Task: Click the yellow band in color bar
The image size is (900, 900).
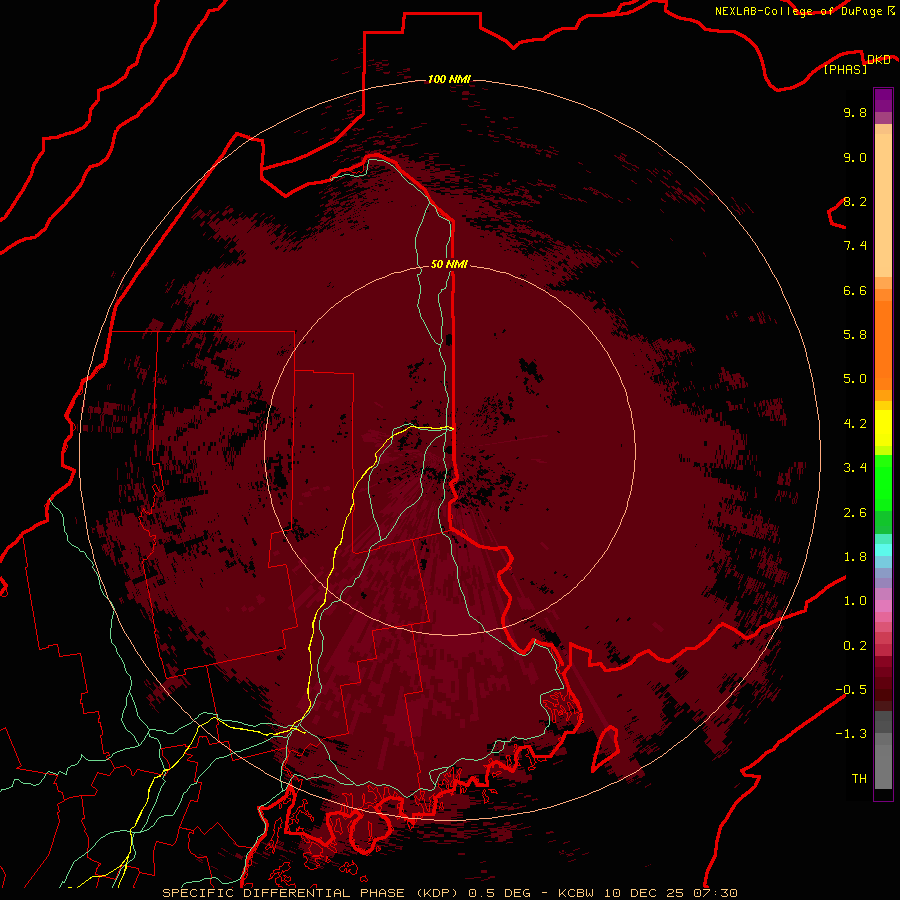Action: [x=883, y=428]
